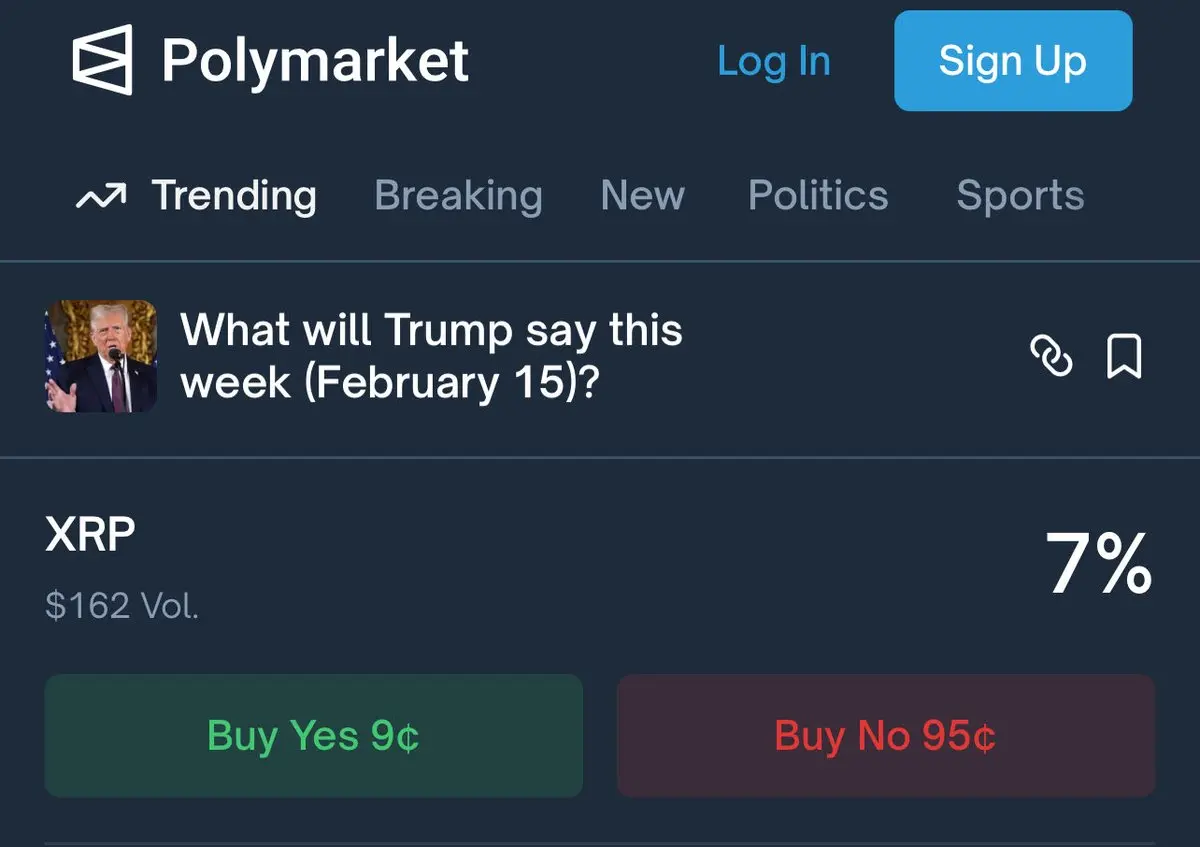Select the Trending tab label
The image size is (1200, 847).
[x=234, y=196]
